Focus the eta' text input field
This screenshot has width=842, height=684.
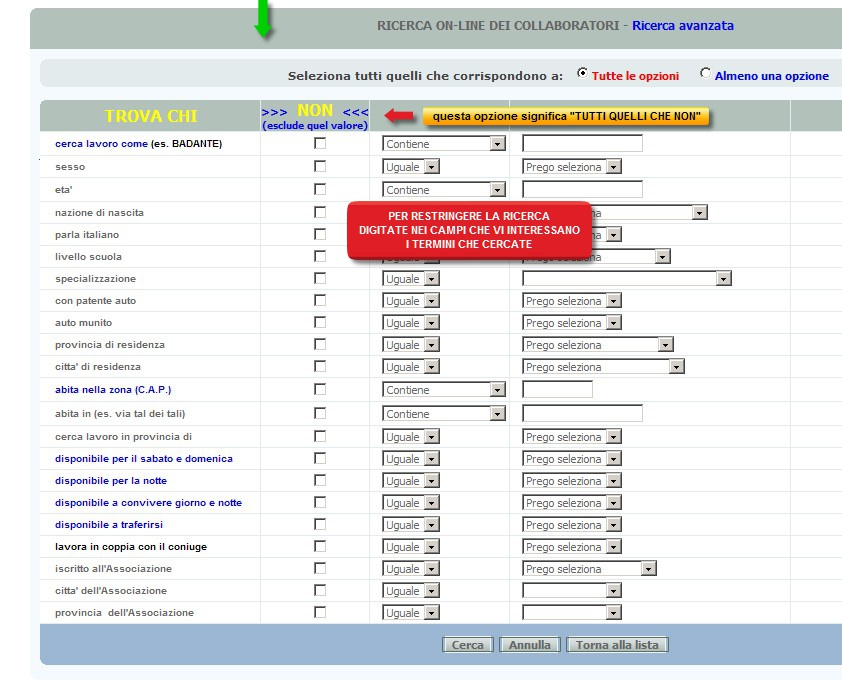tap(582, 190)
